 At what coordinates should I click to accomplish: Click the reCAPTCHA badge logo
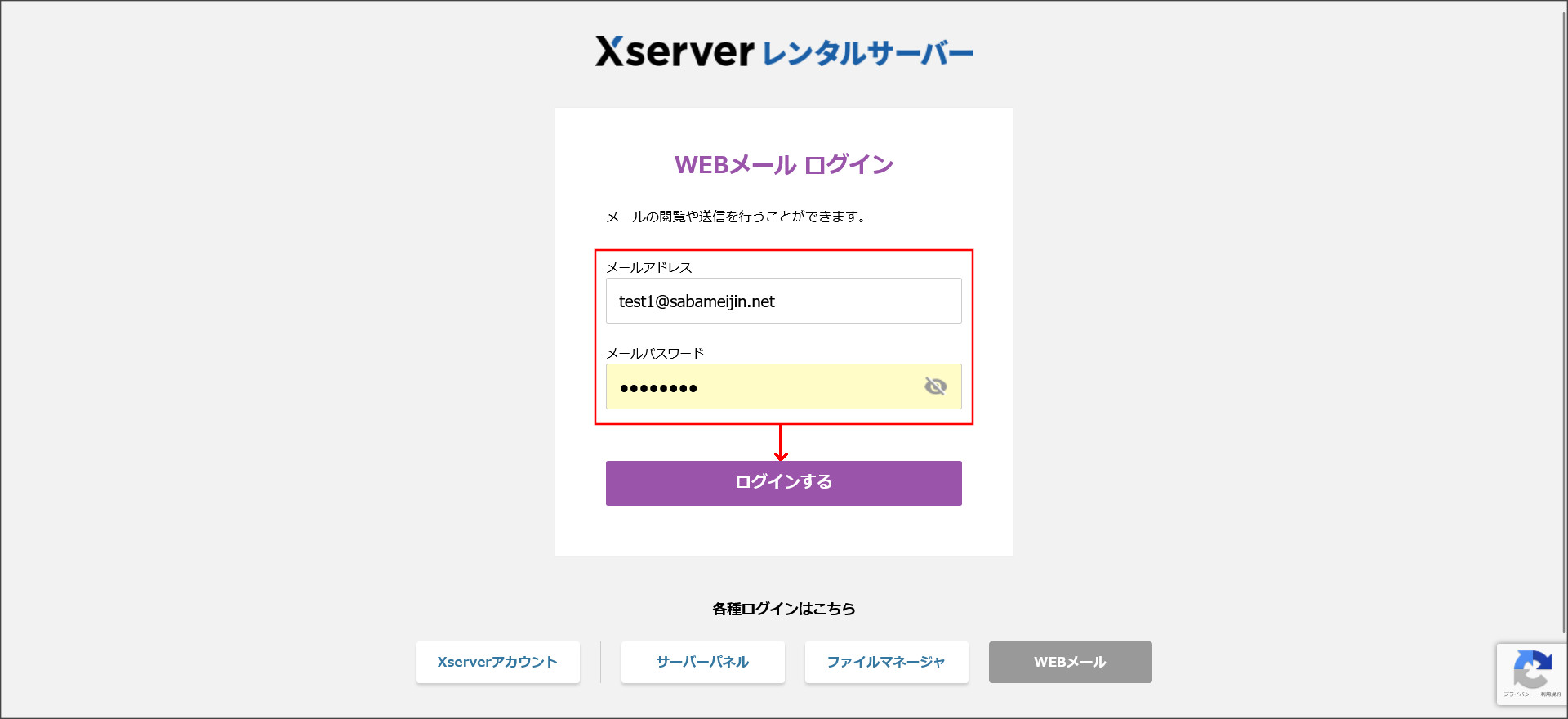[1532, 669]
